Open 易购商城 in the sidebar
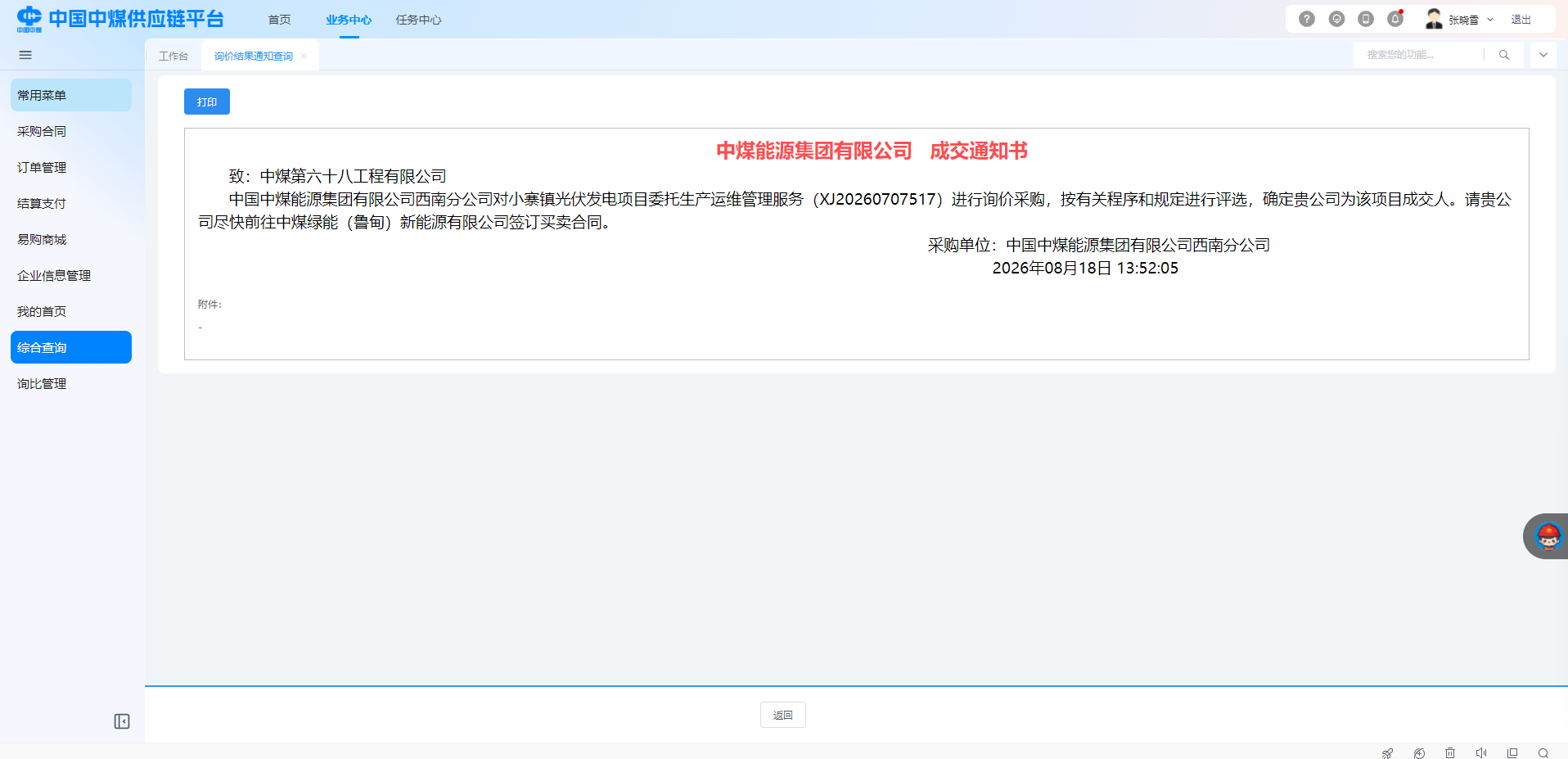The width and height of the screenshot is (1568, 759). pos(71,239)
